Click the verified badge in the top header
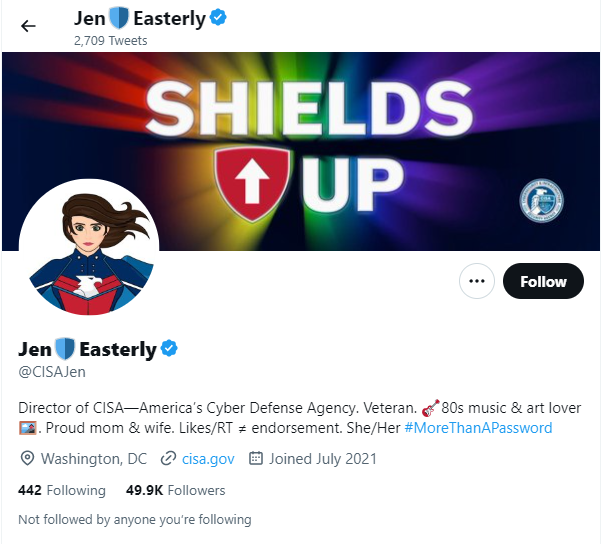Viewport: 609px width, 544px height. [x=218, y=18]
